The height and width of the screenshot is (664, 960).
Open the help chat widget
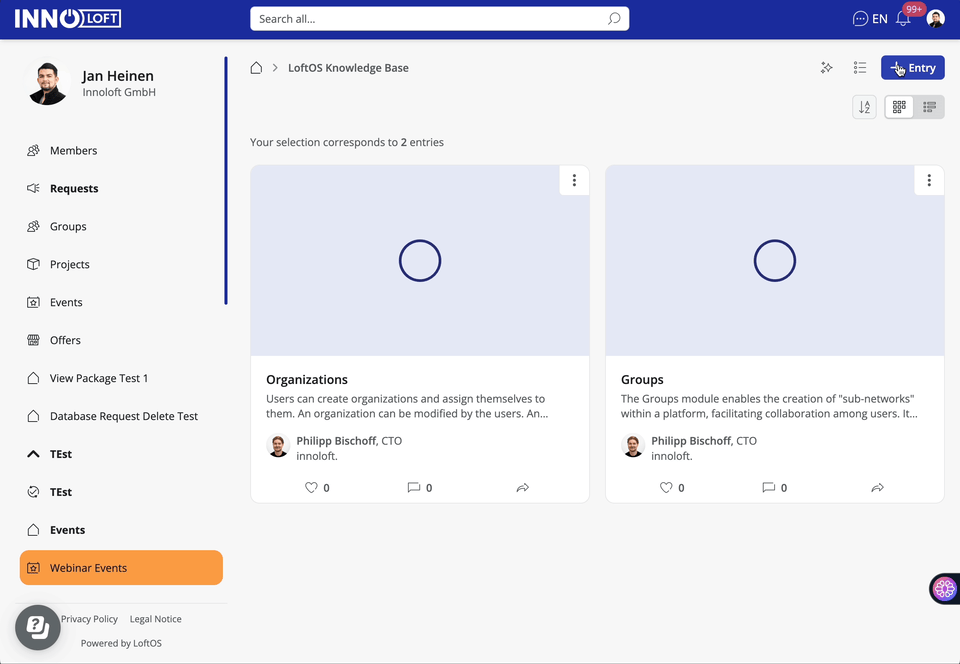[37, 627]
